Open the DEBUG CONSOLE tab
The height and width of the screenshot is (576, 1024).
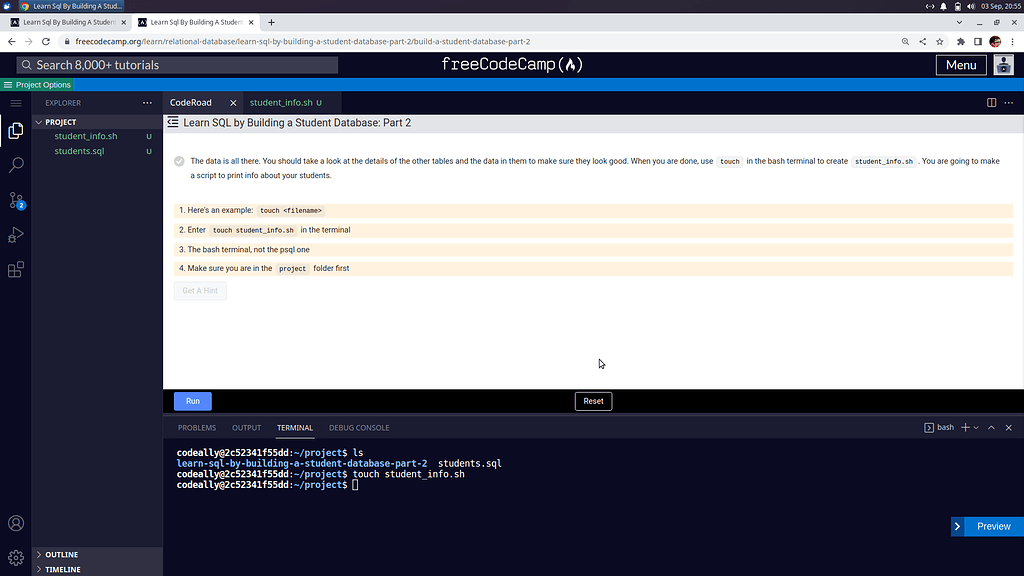coord(359,427)
